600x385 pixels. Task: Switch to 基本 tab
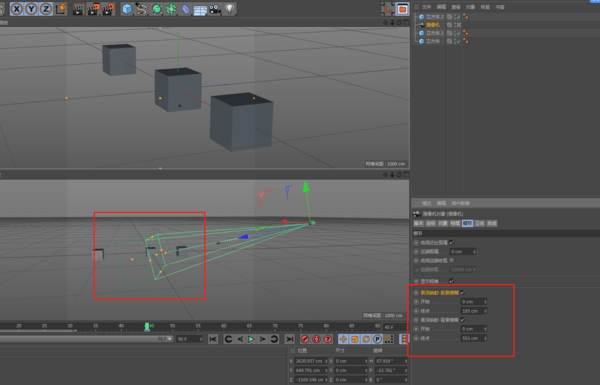pos(419,223)
